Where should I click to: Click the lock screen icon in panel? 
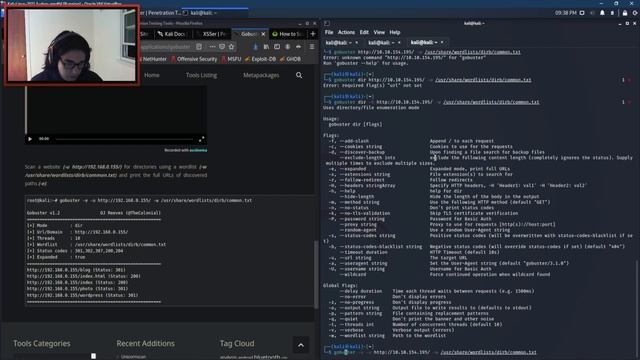[x=624, y=13]
